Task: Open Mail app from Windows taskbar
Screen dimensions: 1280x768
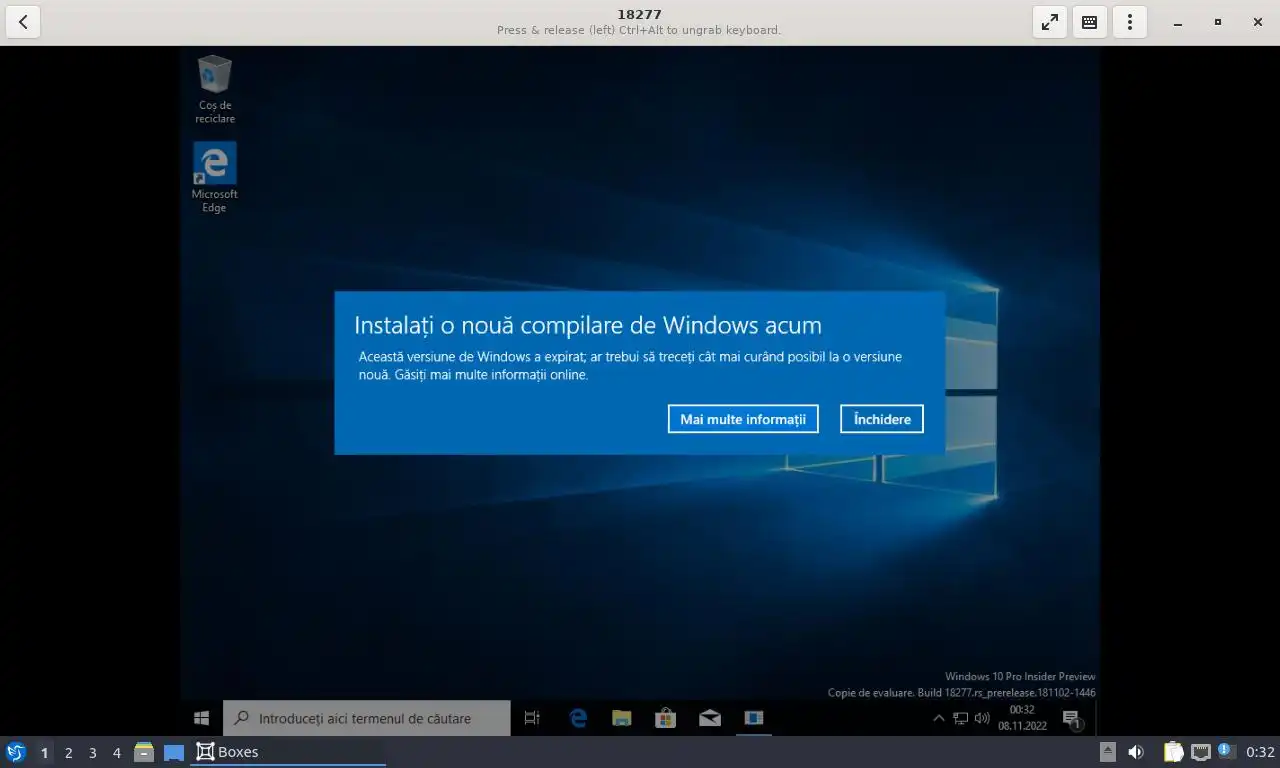Action: tap(710, 718)
